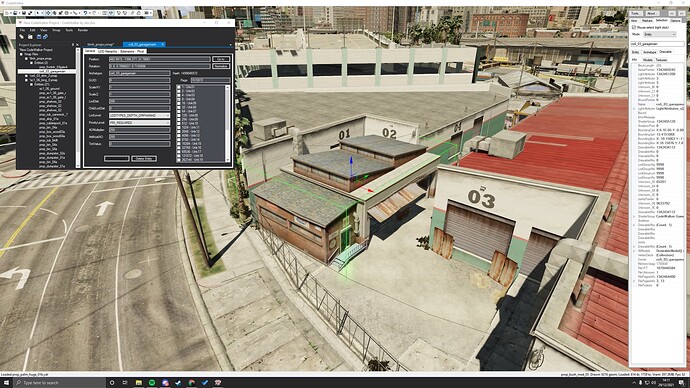
Task: Click the Open file icon in main toolbar
Action: (x=15, y=13)
